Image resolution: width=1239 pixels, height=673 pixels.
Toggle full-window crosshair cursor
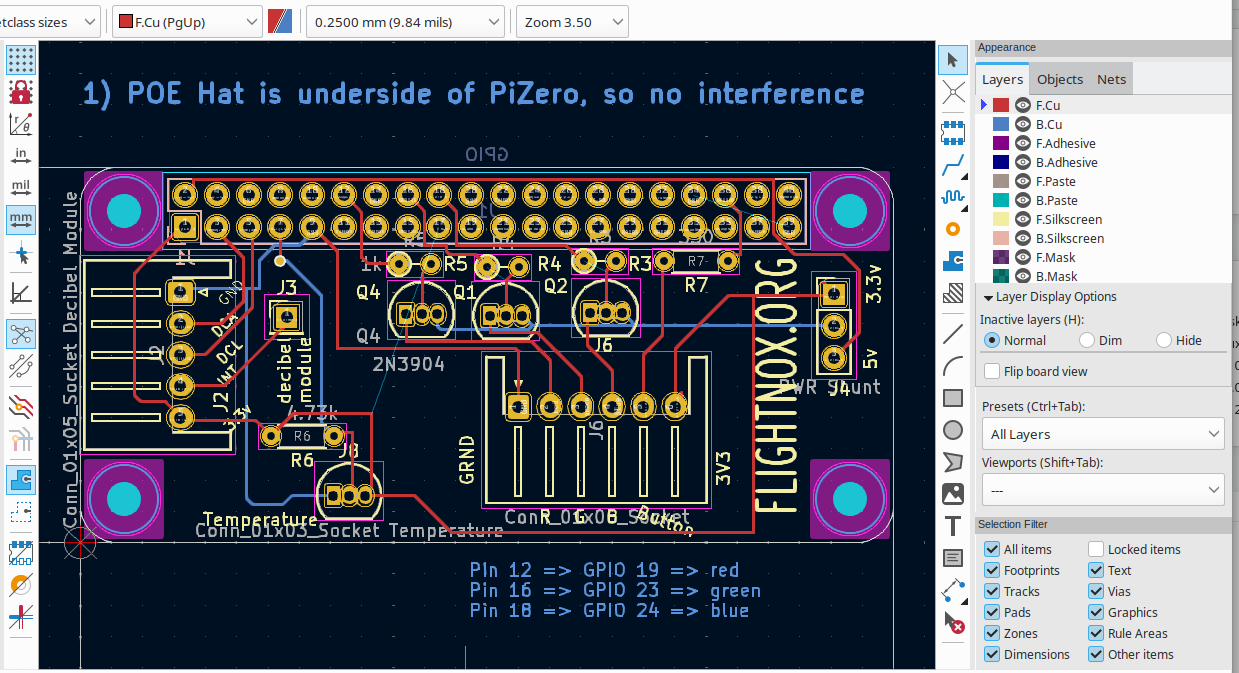(20, 255)
